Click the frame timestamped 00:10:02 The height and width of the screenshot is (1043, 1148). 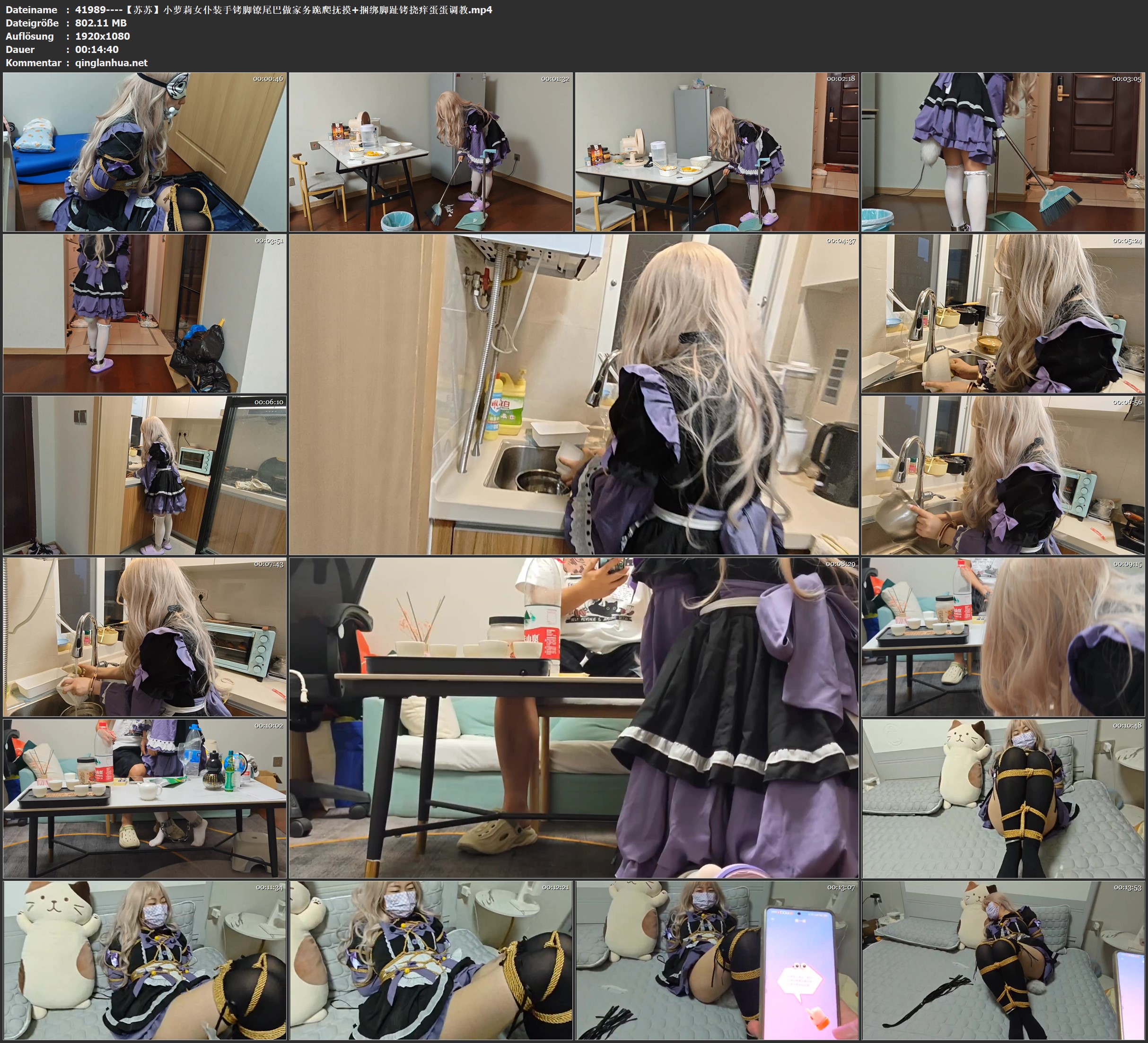[x=145, y=799]
